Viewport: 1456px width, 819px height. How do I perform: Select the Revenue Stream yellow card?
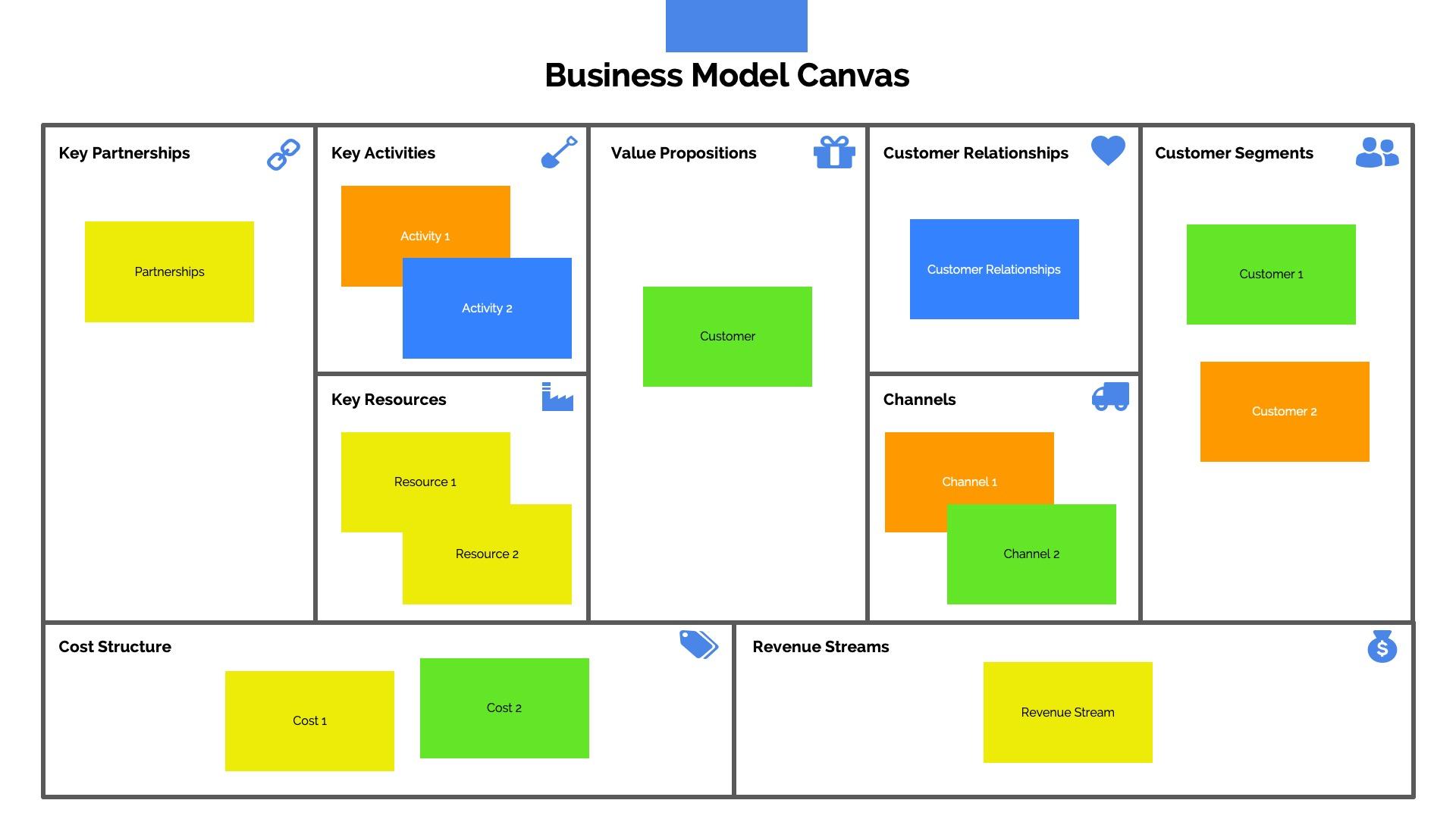(x=1066, y=712)
